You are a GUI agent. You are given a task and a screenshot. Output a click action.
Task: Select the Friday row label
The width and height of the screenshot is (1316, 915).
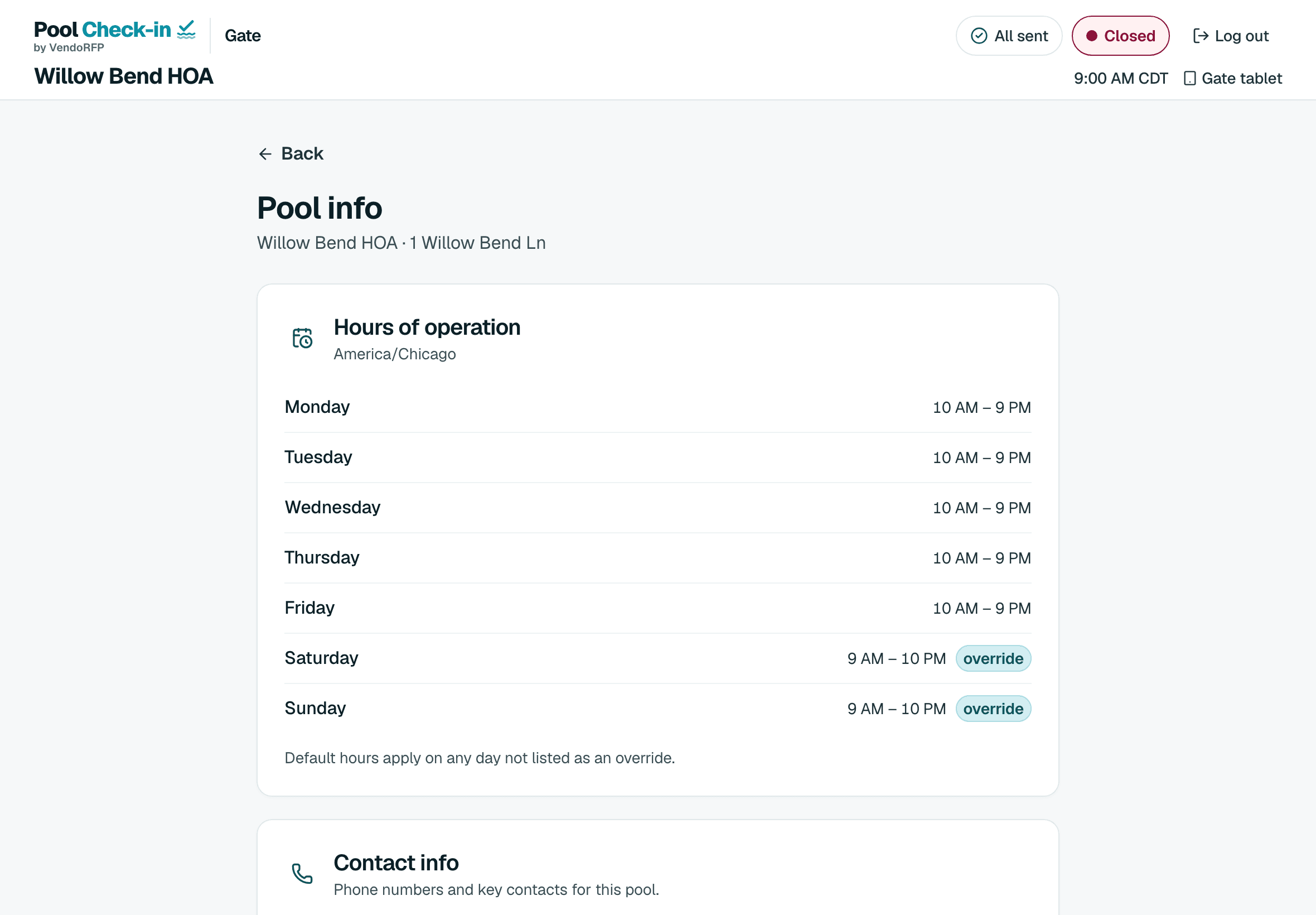309,608
